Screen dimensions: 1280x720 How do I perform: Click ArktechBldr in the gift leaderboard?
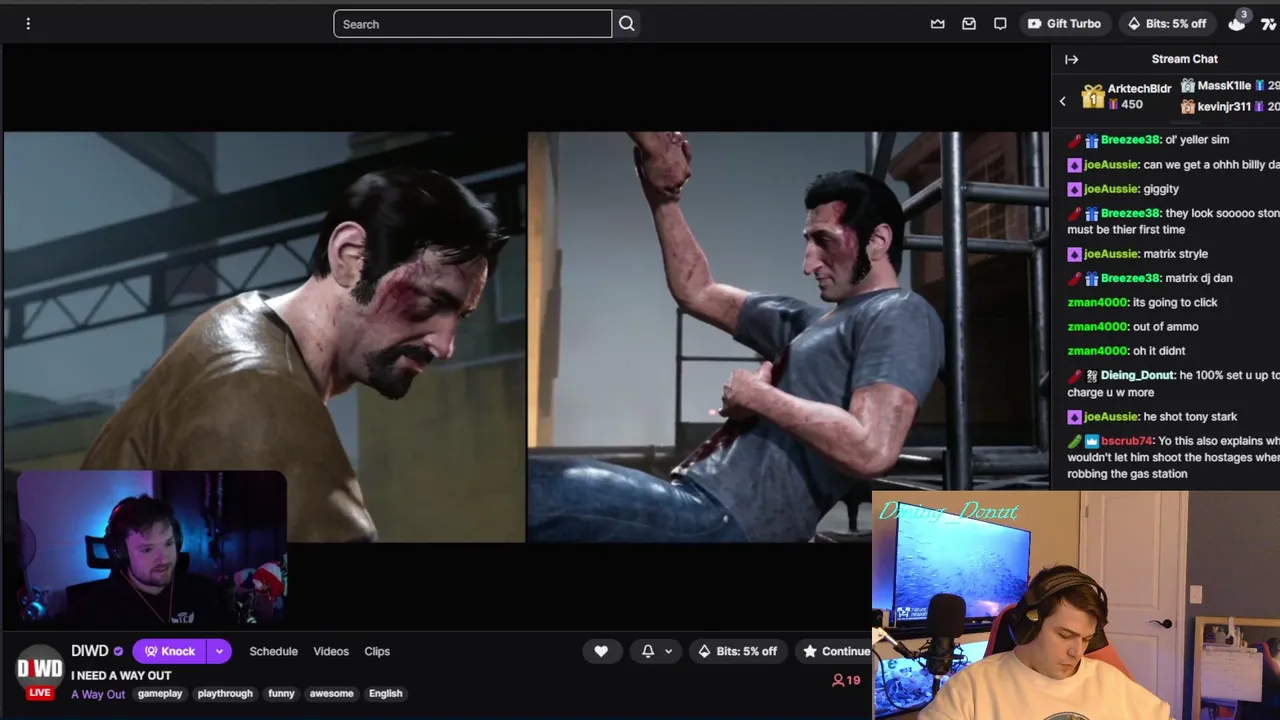[1139, 89]
